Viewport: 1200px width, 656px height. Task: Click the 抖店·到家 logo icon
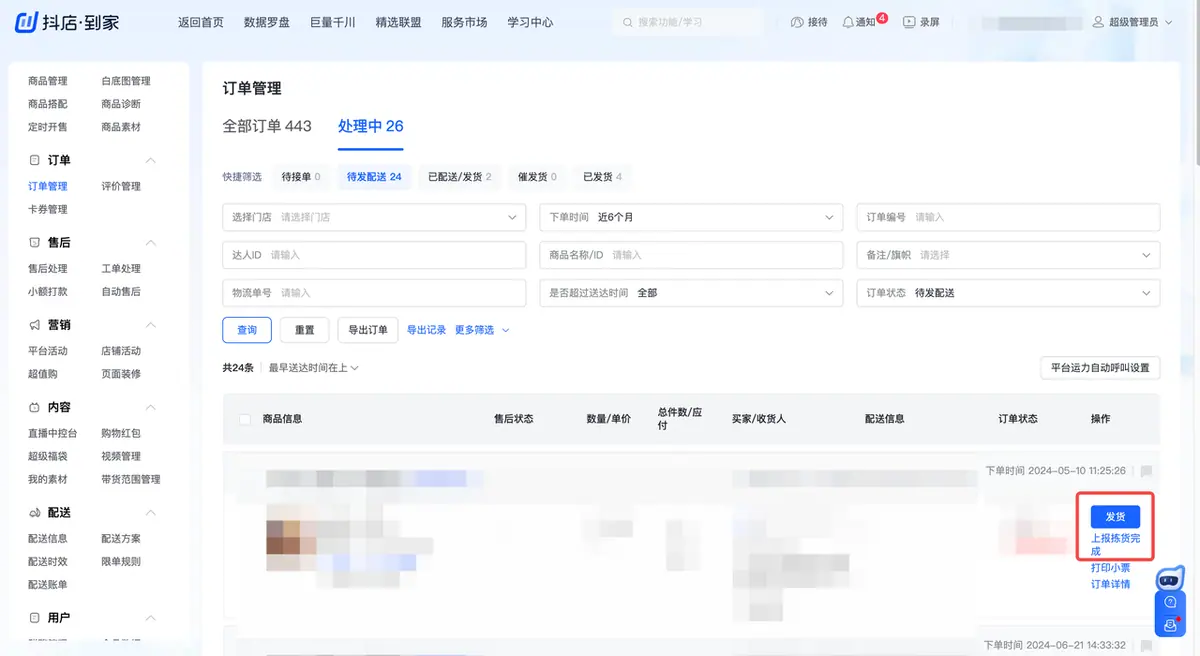pos(27,22)
